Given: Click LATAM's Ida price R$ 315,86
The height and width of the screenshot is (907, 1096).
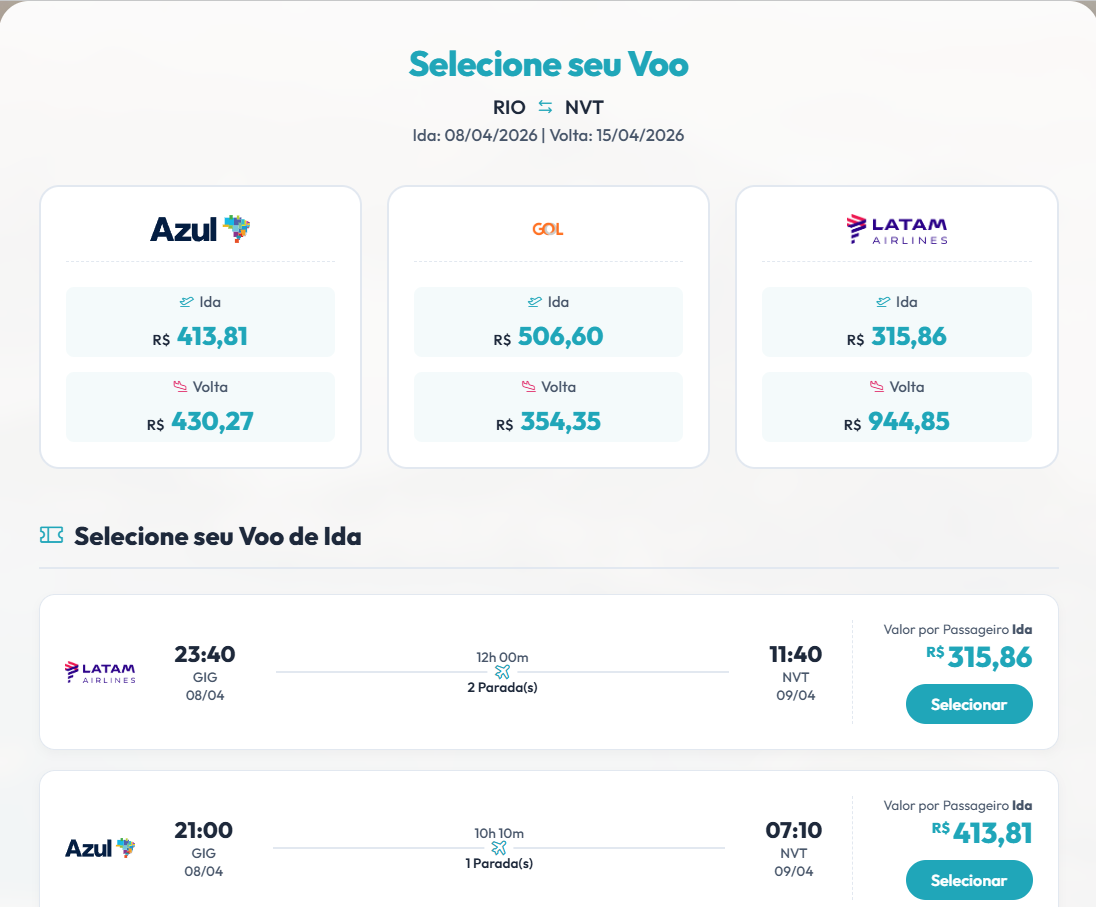Looking at the screenshot, I should click(x=896, y=336).
